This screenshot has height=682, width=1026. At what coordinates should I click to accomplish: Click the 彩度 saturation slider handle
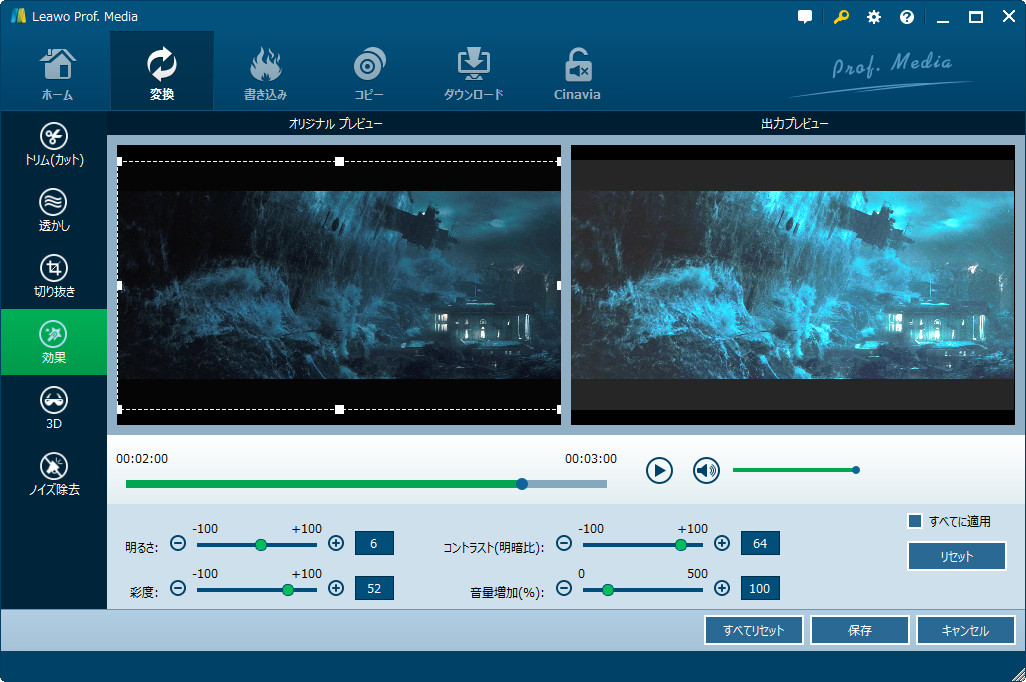(x=288, y=590)
